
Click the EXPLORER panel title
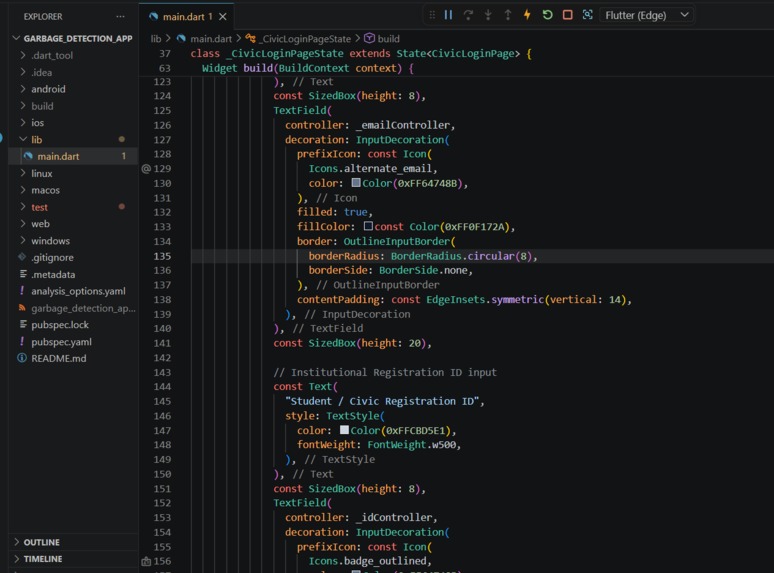pyautogui.click(x=43, y=16)
